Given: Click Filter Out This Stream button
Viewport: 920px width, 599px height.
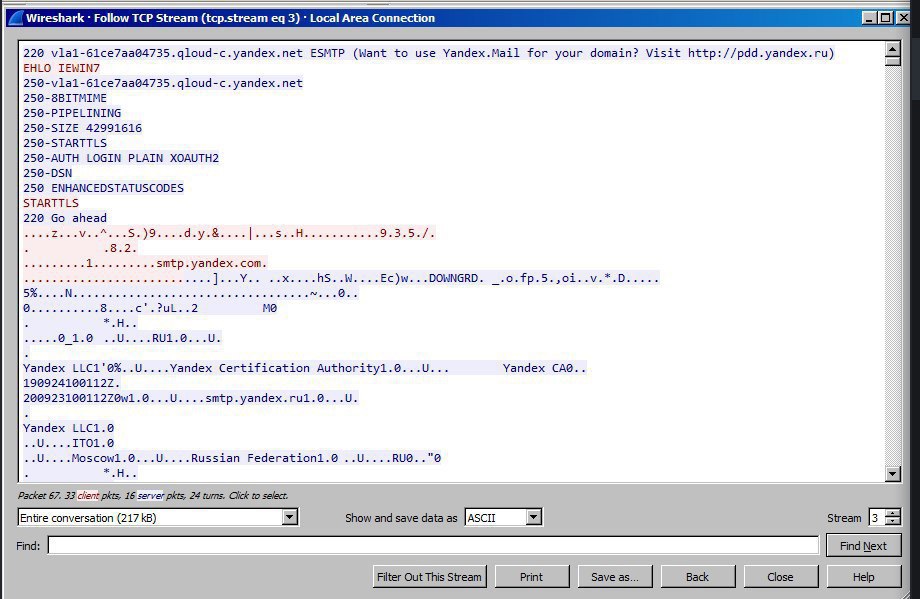Looking at the screenshot, I should pyautogui.click(x=429, y=577).
